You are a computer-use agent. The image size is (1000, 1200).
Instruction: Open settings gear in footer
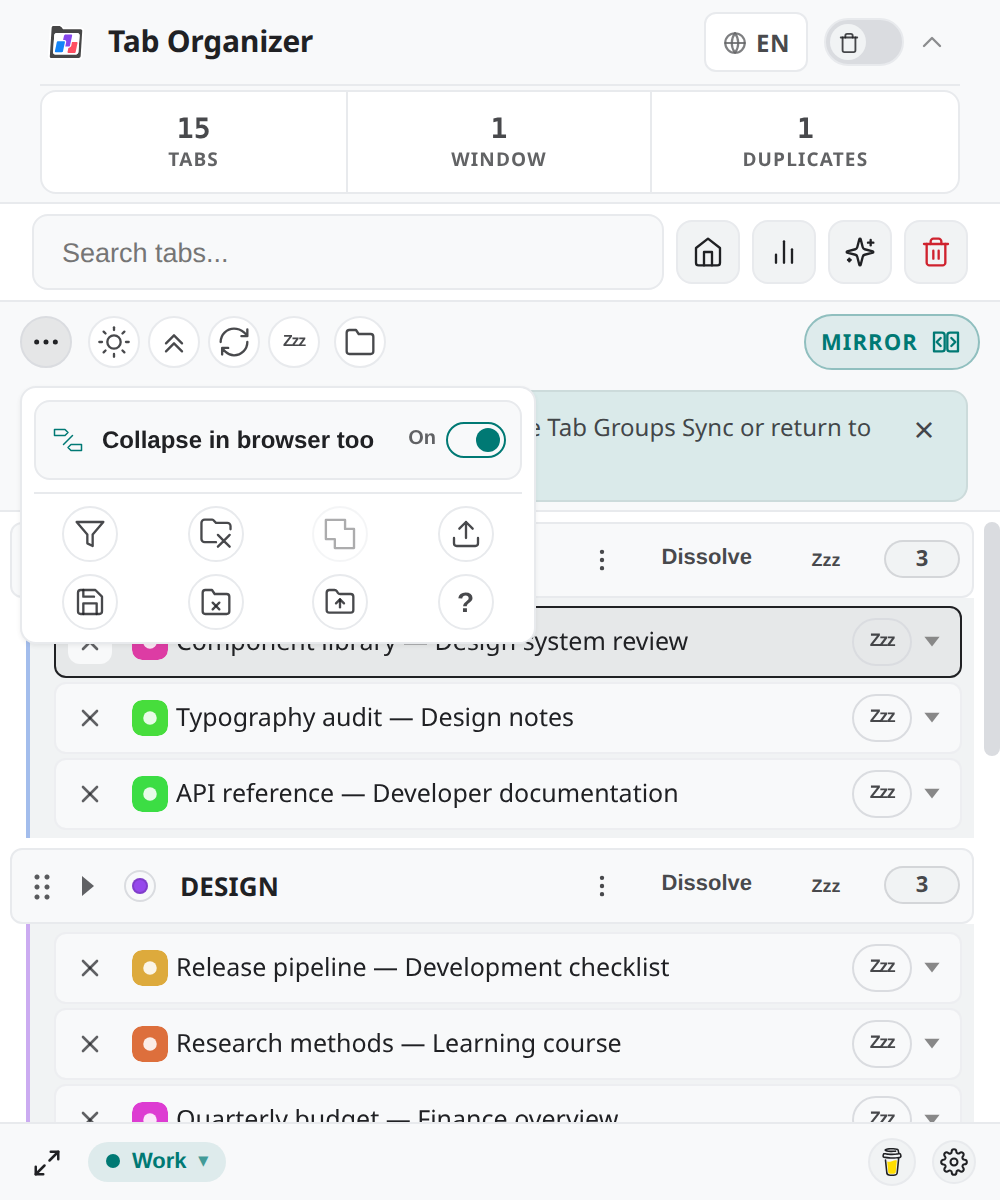(954, 1162)
